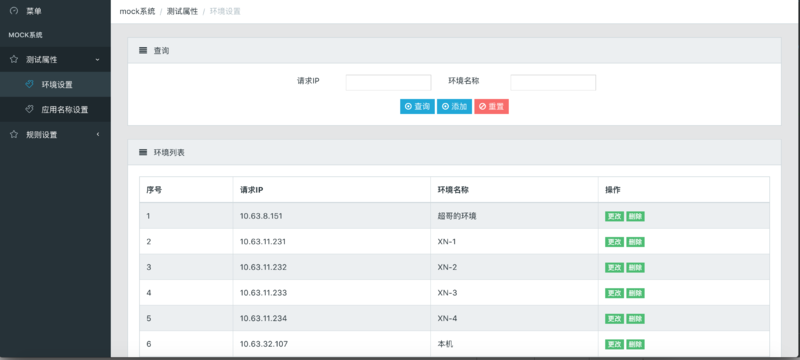Click 更改 for 本机 row
This screenshot has width=800, height=360.
[615, 344]
